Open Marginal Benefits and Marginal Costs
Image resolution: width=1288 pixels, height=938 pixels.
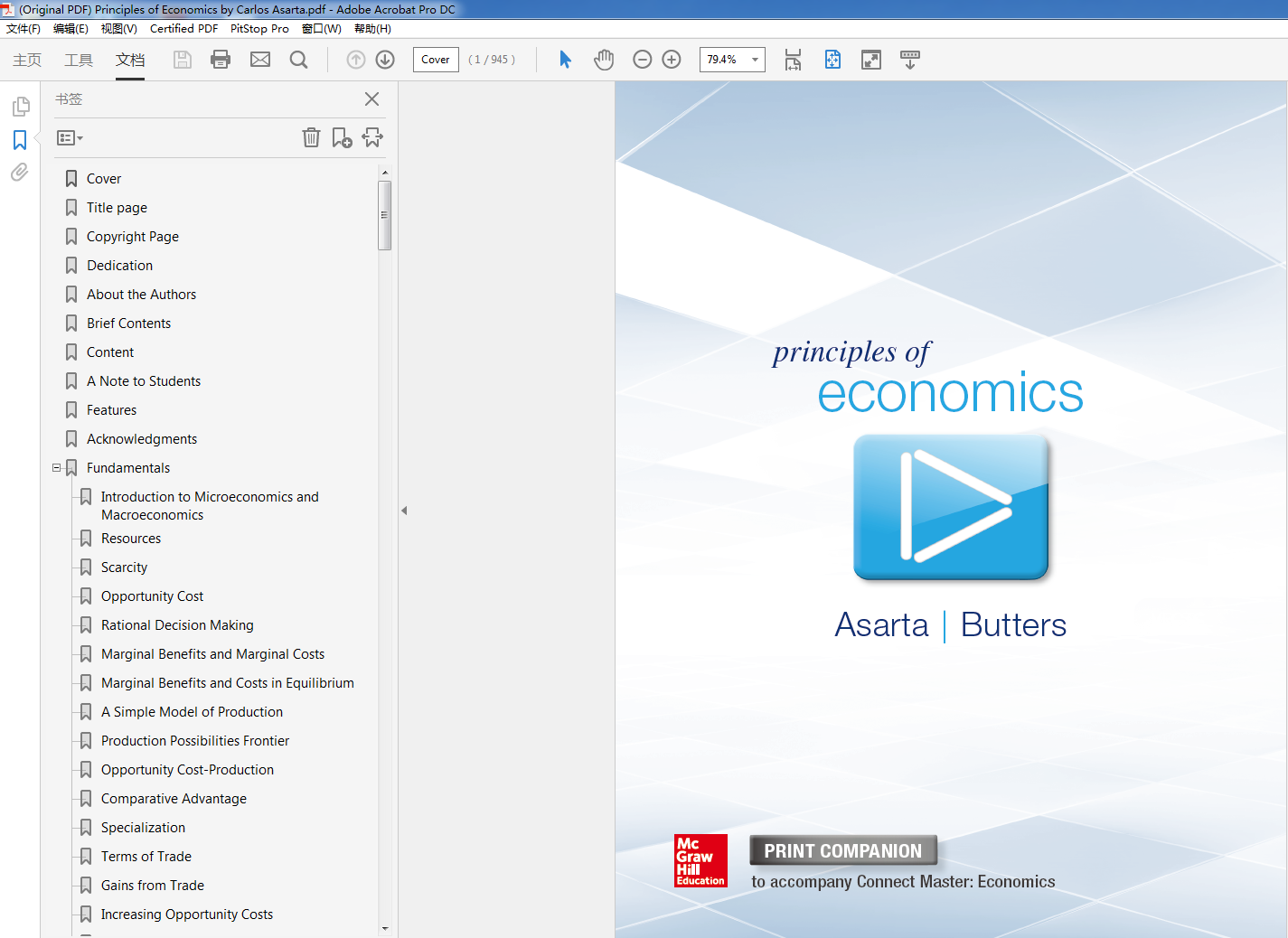(x=212, y=654)
